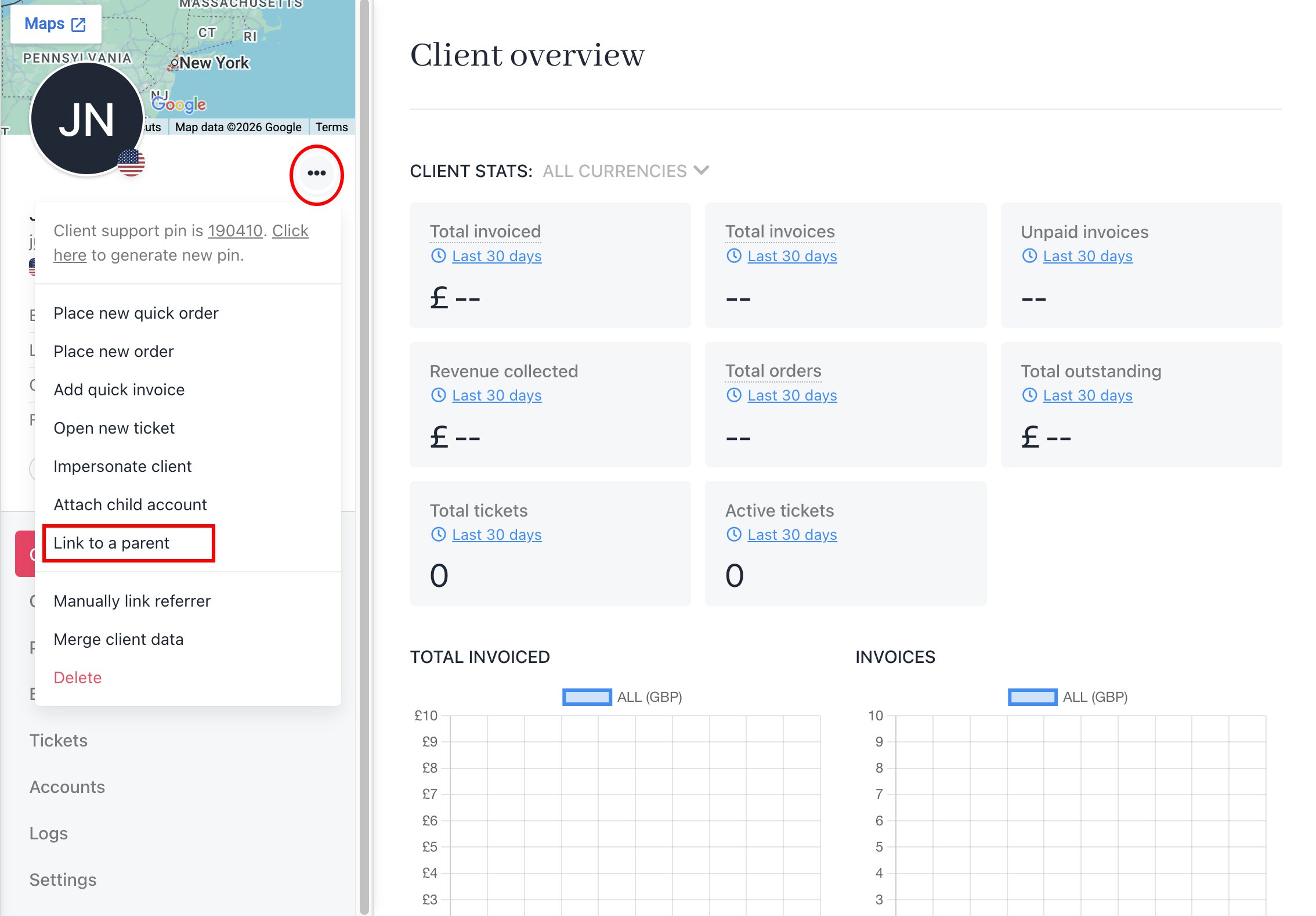Viewport: 1316px width, 916px height.
Task: Change Active tickets Last 30 days range
Action: (792, 535)
